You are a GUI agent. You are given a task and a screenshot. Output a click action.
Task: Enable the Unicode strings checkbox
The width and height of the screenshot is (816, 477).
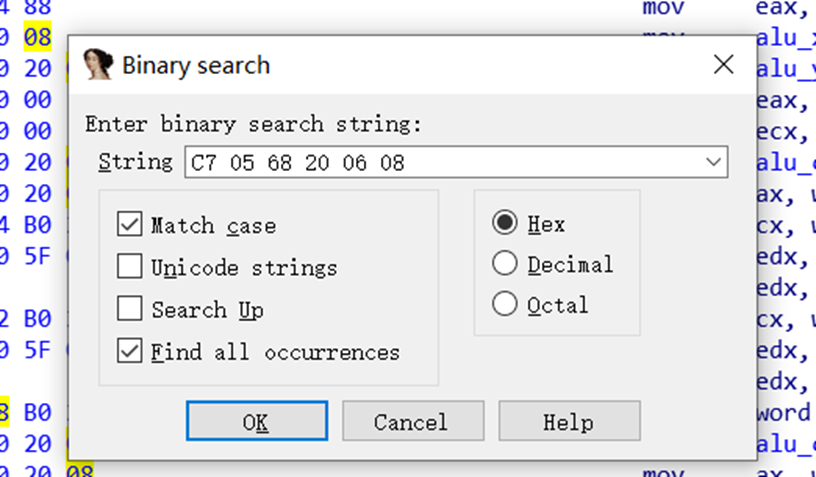(x=130, y=267)
